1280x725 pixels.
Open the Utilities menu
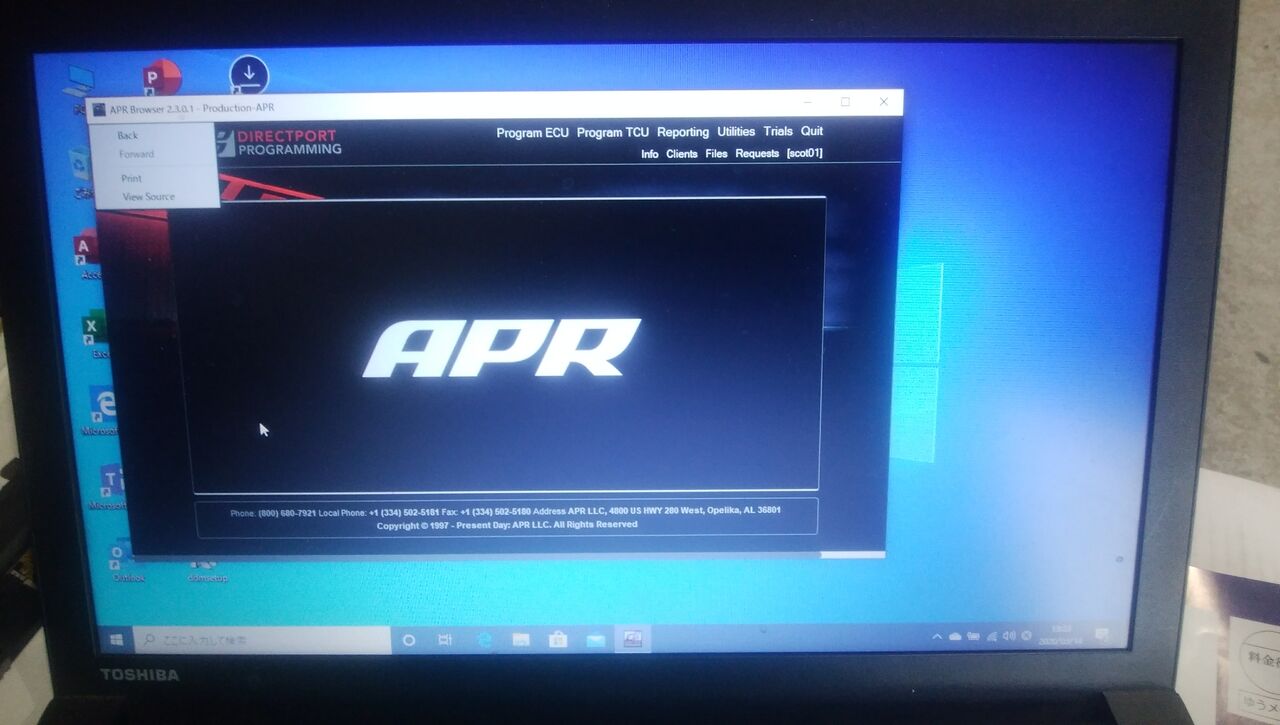click(736, 132)
